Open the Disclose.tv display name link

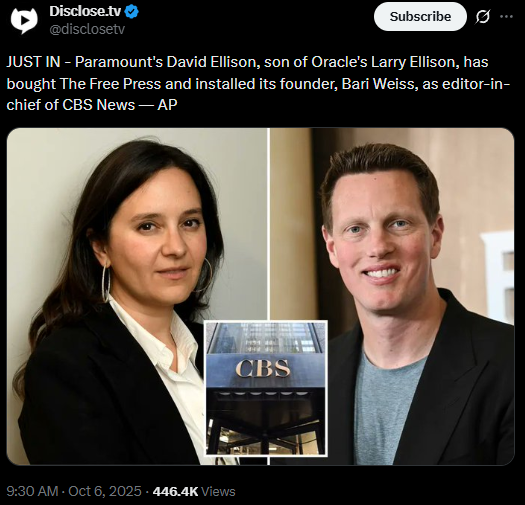pos(85,11)
